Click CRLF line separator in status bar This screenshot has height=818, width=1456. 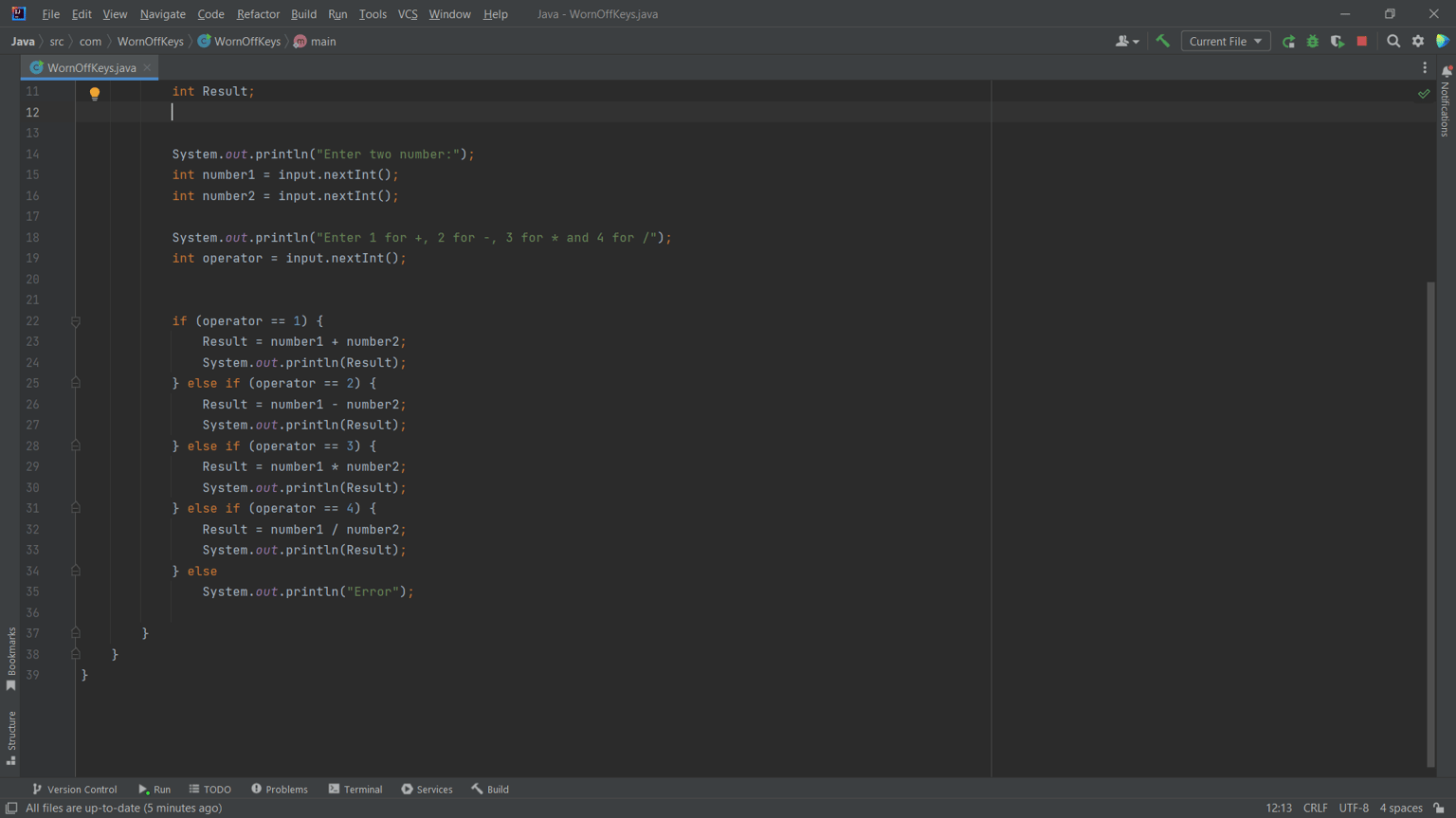pyautogui.click(x=1316, y=809)
